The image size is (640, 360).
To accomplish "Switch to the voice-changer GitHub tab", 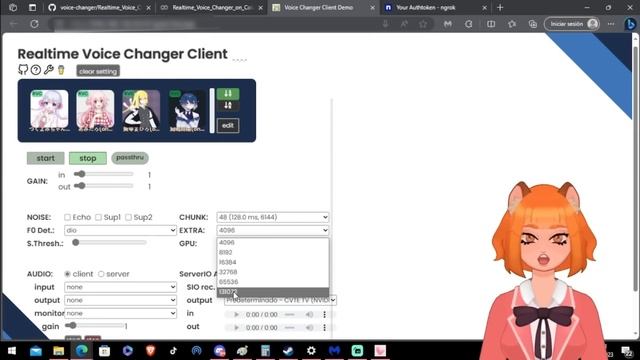I will pos(100,7).
